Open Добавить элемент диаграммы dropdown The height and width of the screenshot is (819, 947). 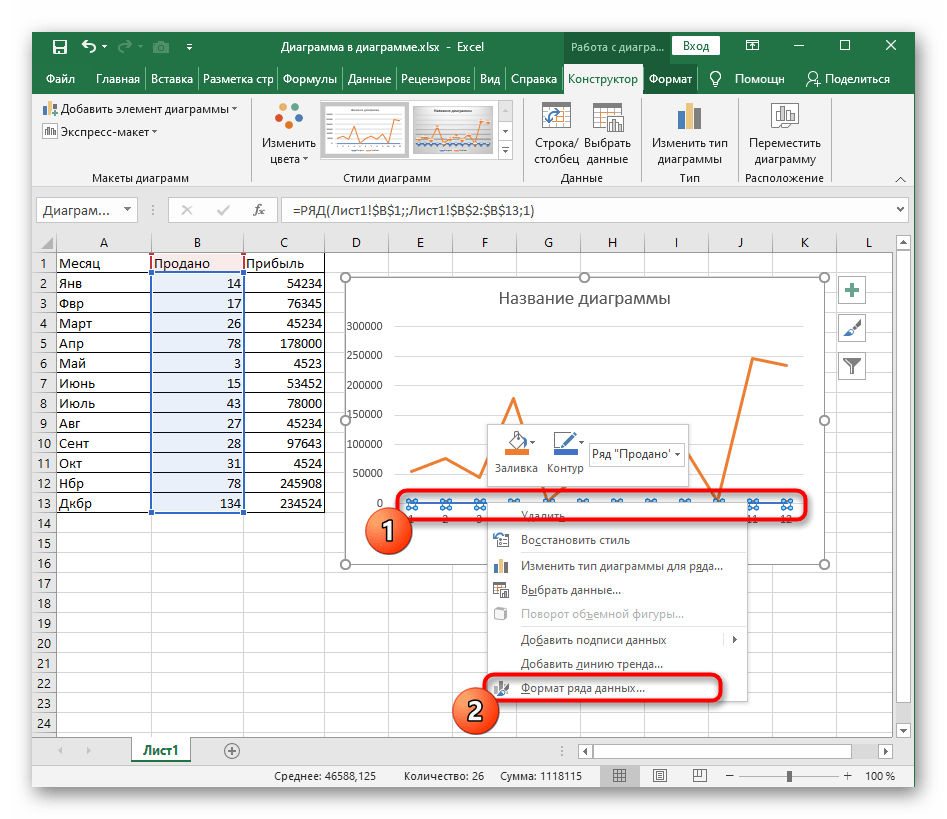140,109
